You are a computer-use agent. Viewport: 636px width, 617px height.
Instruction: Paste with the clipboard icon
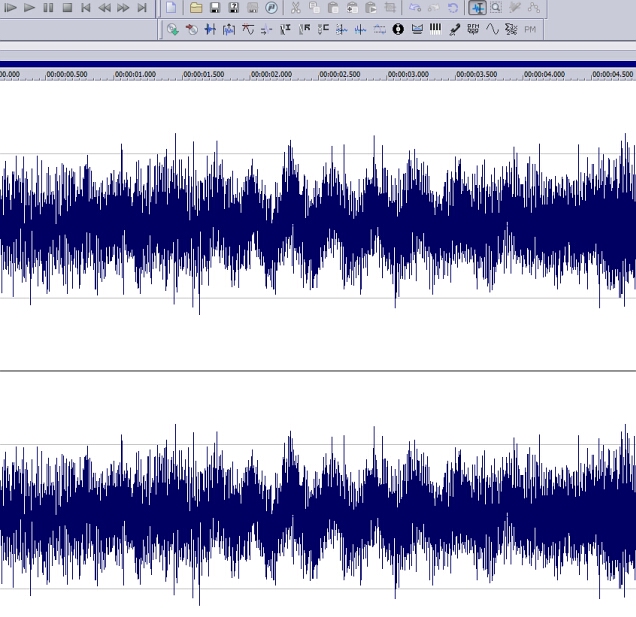333,8
